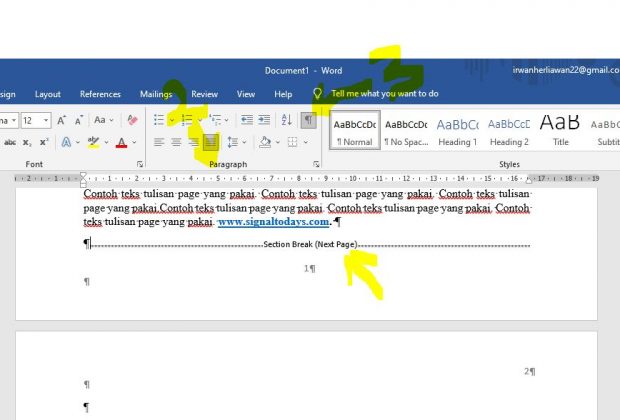
Task: Apply the Title style
Action: pos(560,131)
